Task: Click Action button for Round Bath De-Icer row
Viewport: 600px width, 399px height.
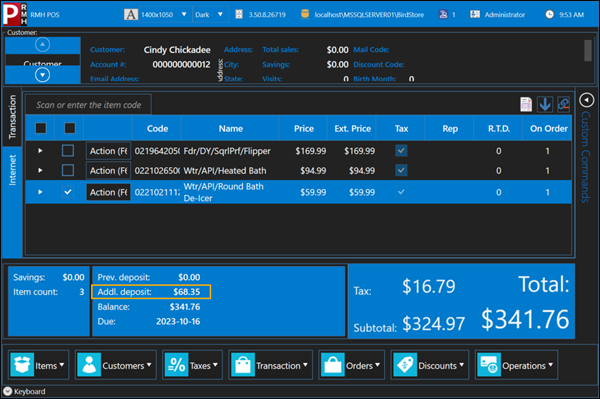Action: tap(108, 192)
